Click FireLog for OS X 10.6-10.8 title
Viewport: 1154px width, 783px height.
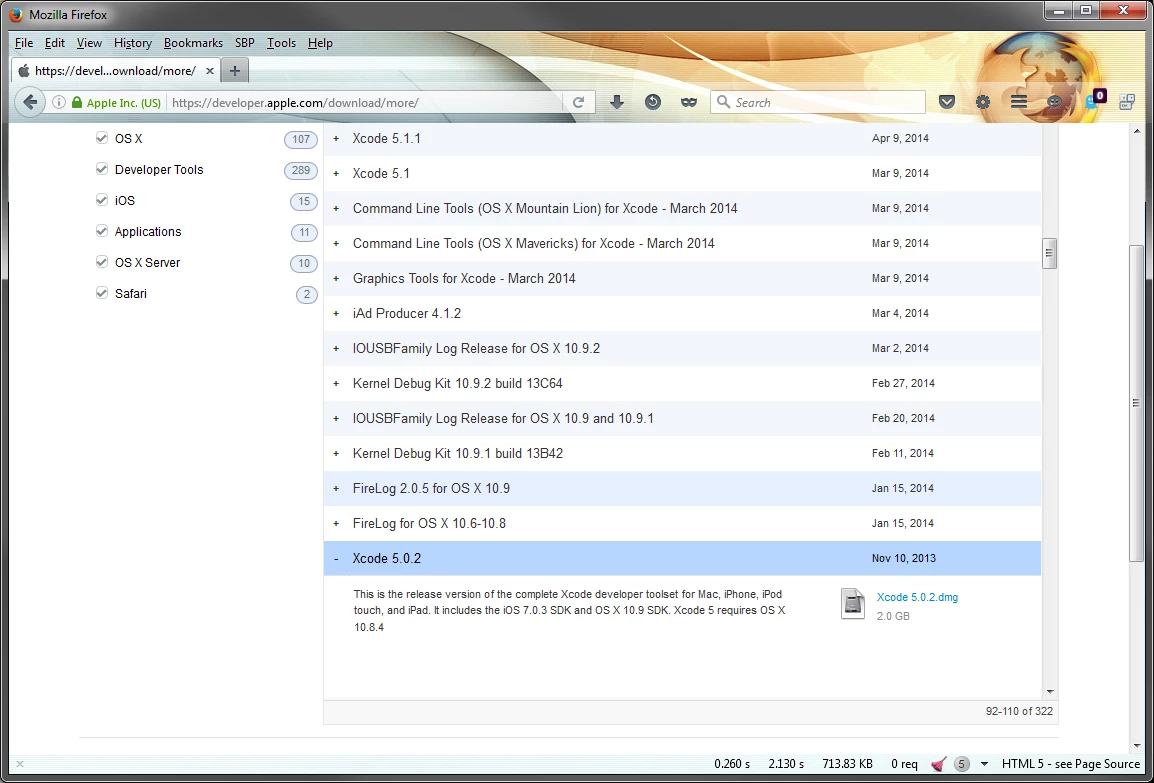click(429, 523)
